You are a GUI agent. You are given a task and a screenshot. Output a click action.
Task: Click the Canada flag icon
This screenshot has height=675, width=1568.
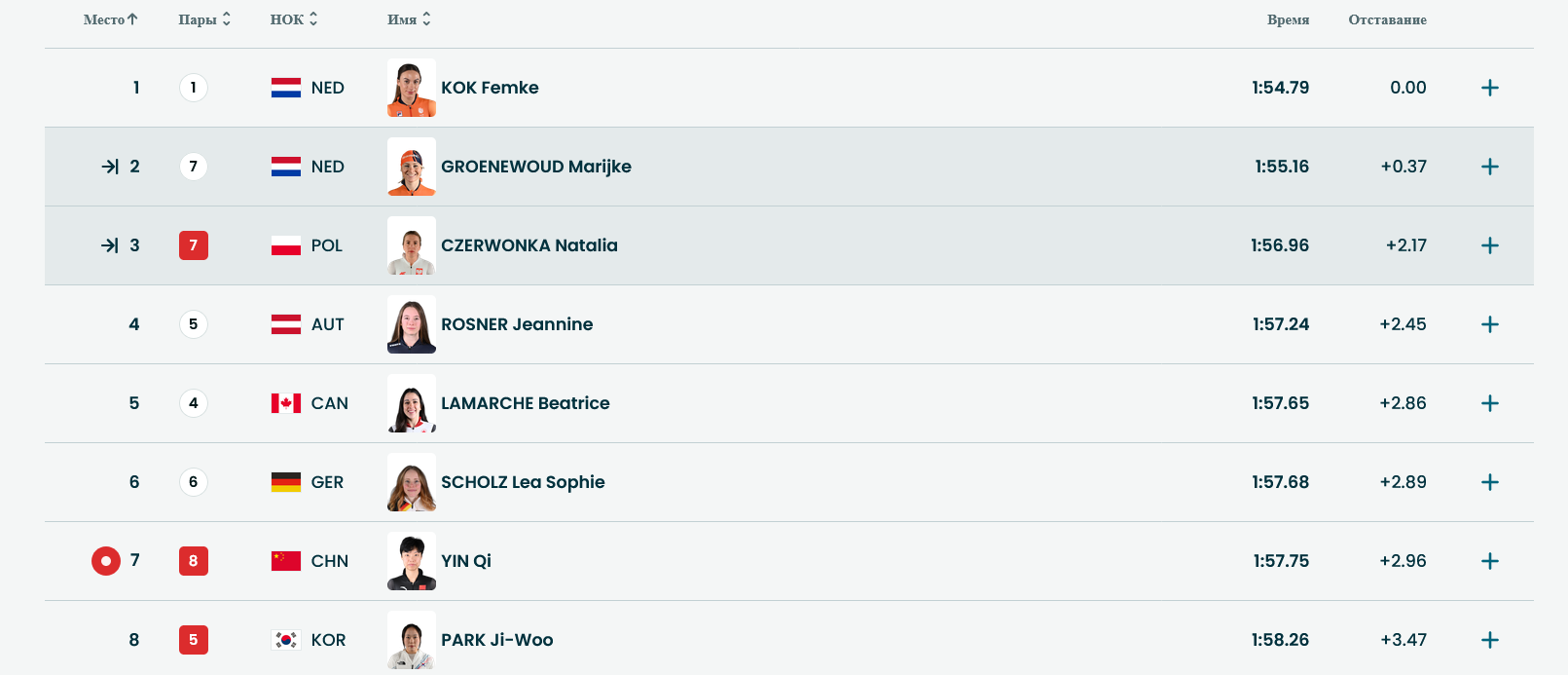pyautogui.click(x=286, y=403)
